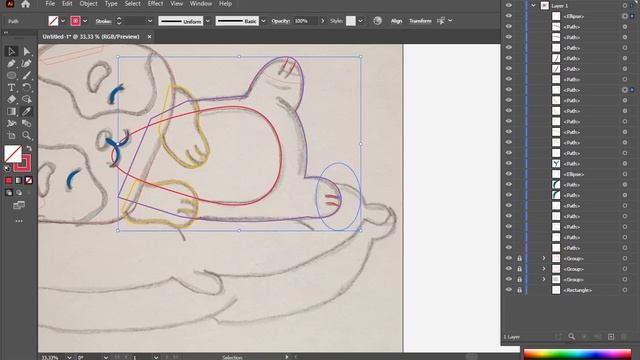Select the Layer 1 row name

point(560,6)
